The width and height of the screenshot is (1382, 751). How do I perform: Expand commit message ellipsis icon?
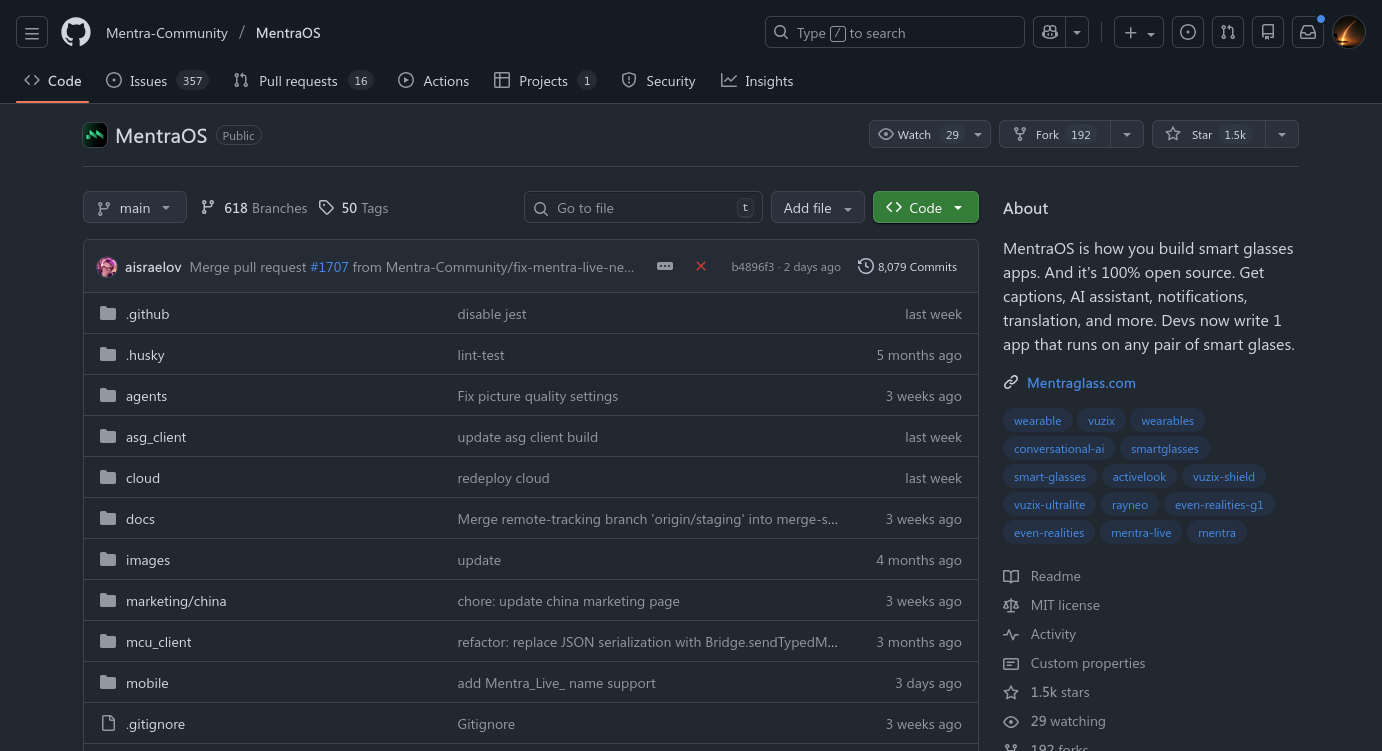coord(665,266)
